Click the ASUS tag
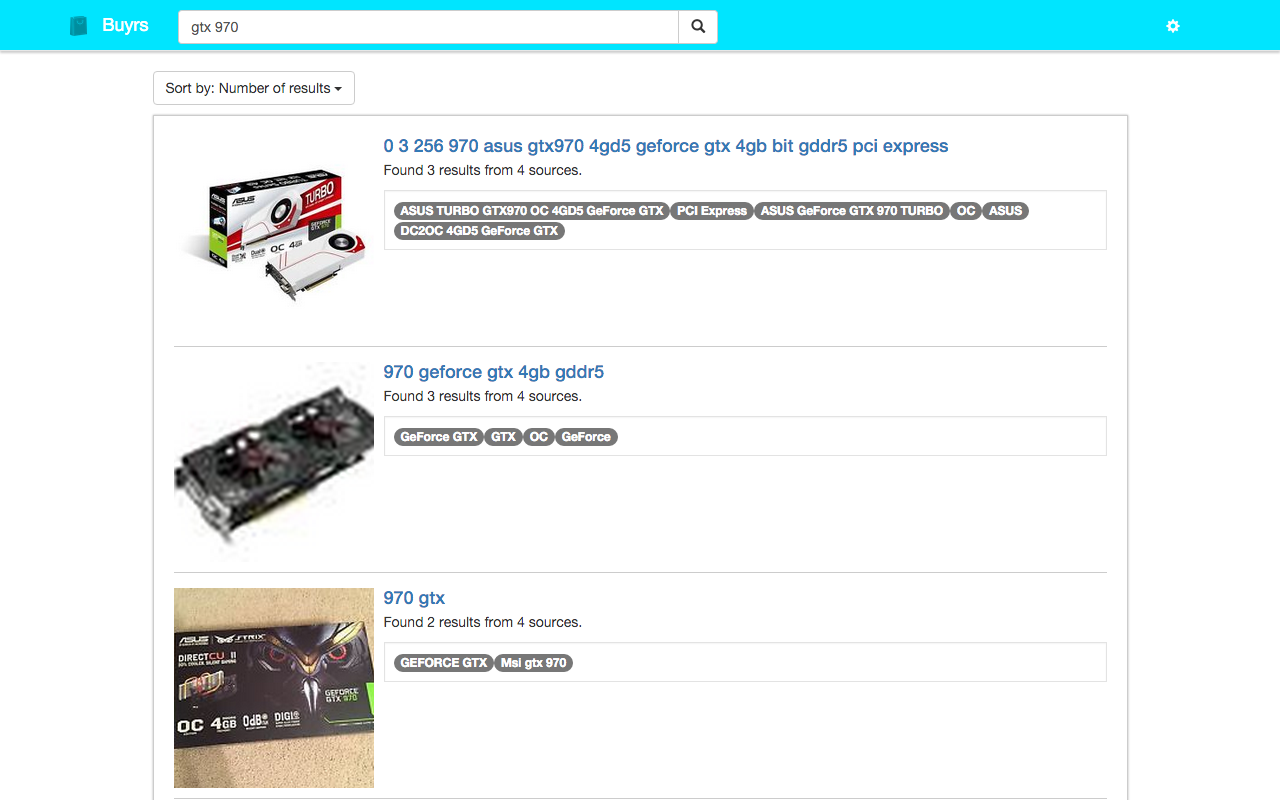Image resolution: width=1280 pixels, height=800 pixels. 1006,211
